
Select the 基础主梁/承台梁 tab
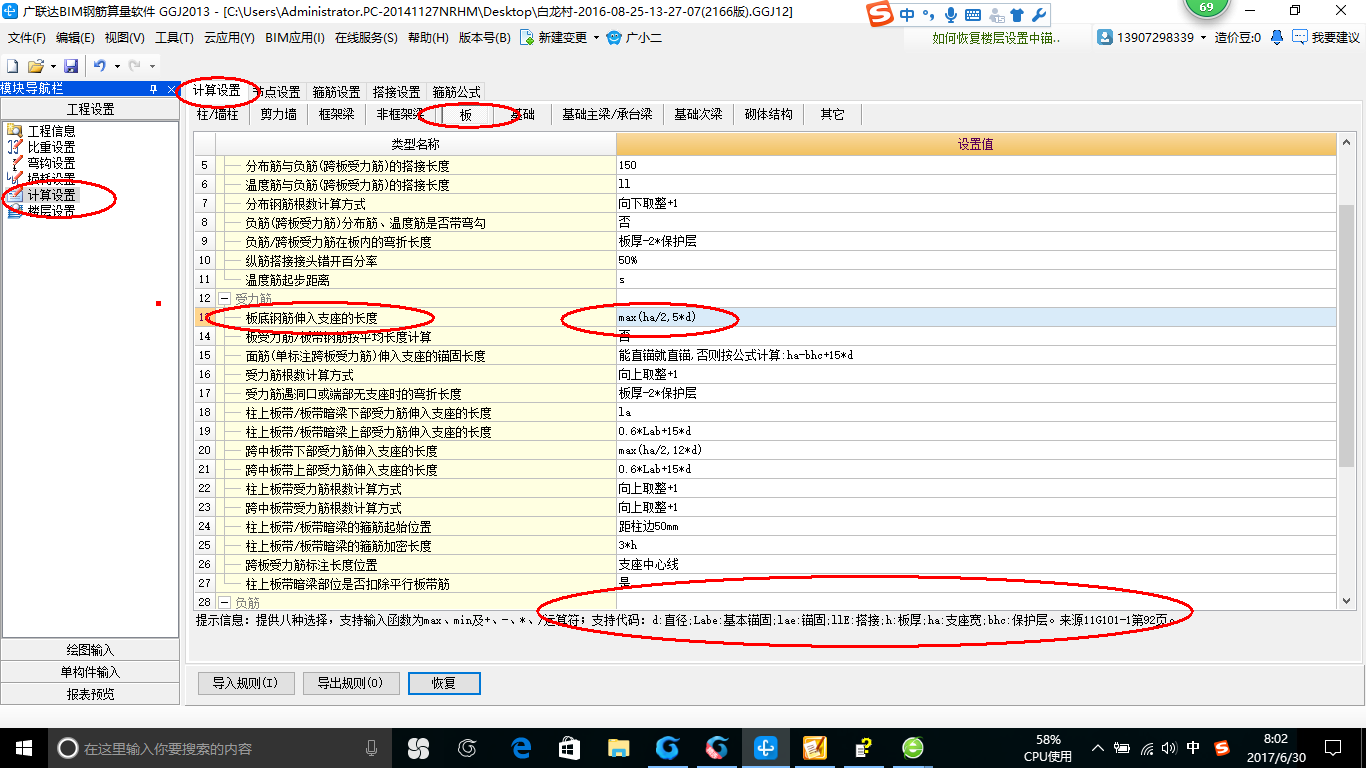click(607, 115)
